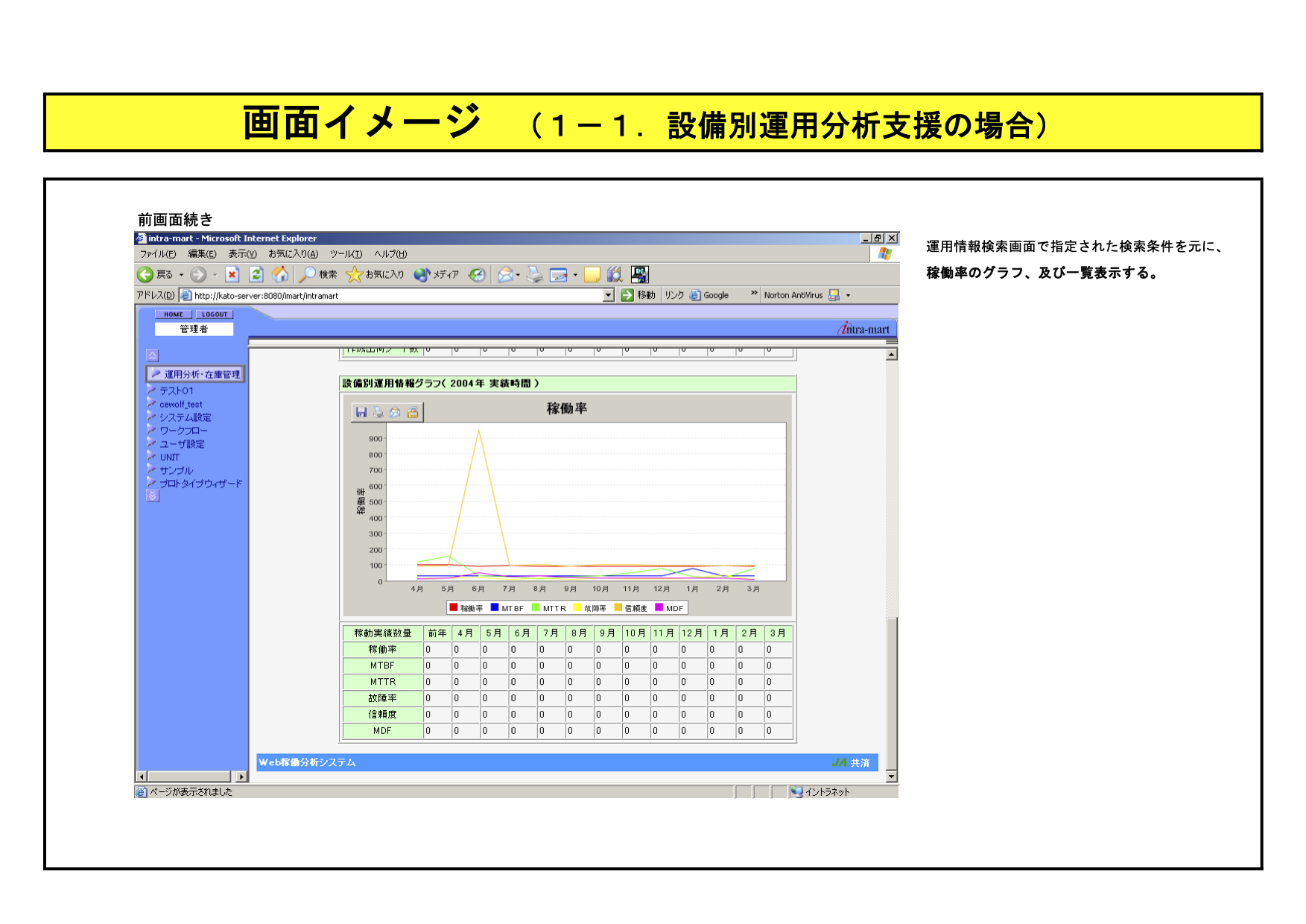Click the browser Back arrow icon
Image resolution: width=1306 pixels, height=924 pixels.
pyautogui.click(x=145, y=275)
